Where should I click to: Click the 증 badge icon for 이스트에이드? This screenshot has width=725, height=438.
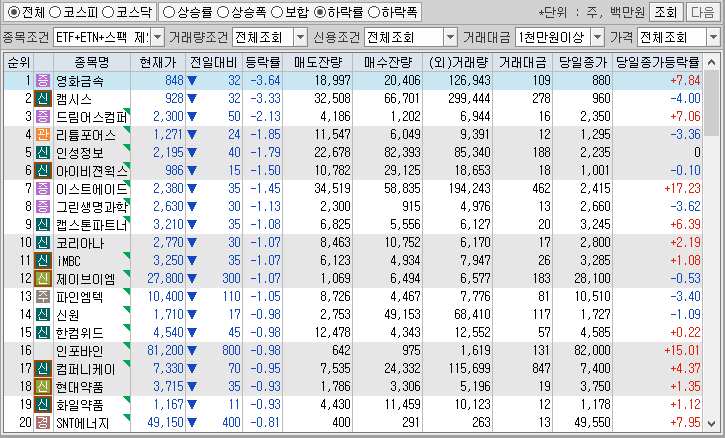point(43,189)
